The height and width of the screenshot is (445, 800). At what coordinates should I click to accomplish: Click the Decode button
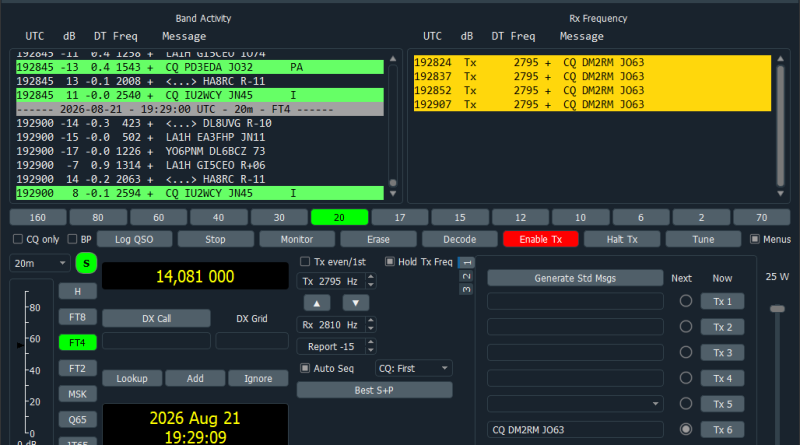tap(460, 239)
